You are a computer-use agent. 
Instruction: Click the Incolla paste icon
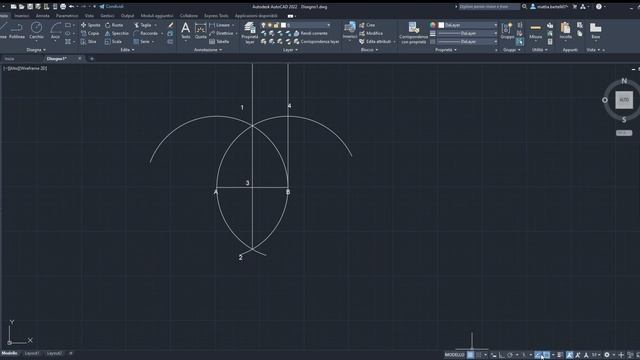coord(565,31)
